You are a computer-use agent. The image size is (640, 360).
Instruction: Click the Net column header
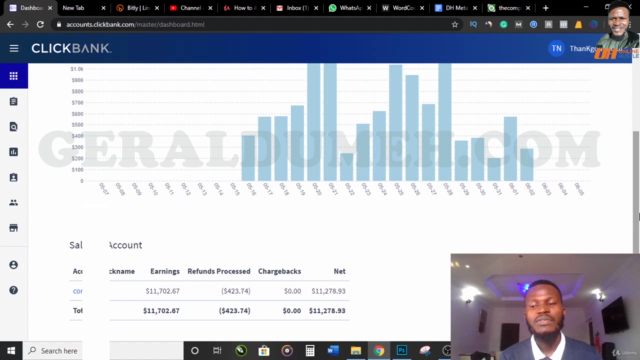(x=339, y=271)
